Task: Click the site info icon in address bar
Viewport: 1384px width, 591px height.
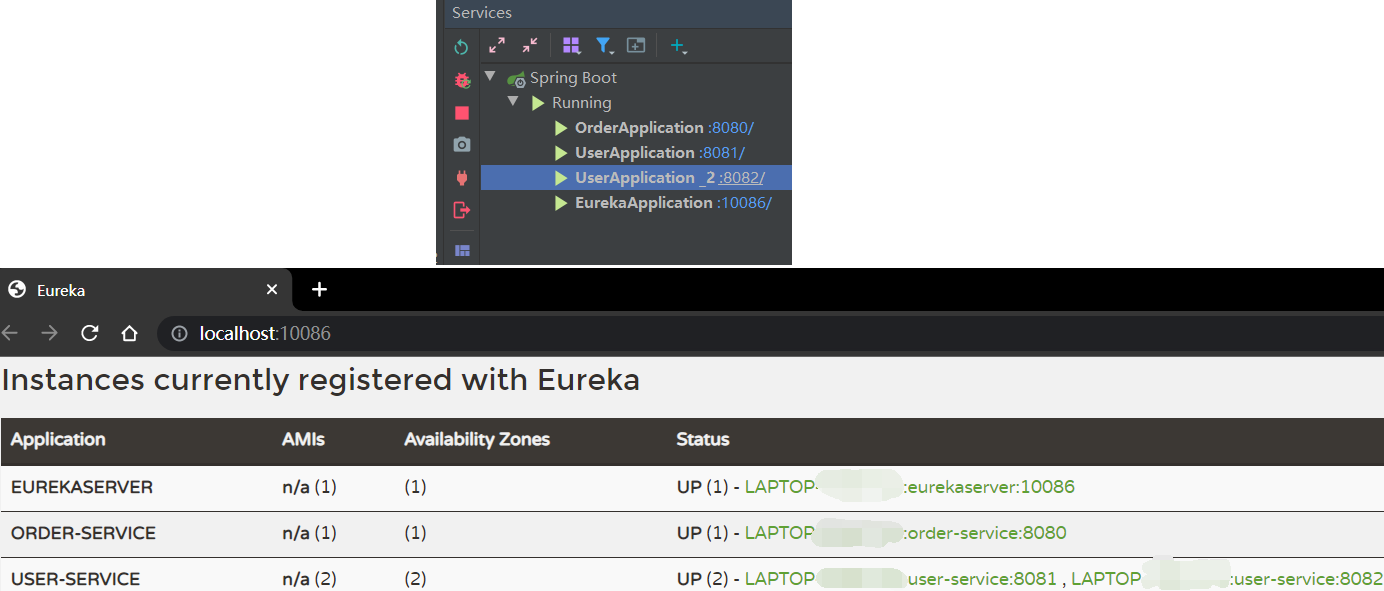Action: pyautogui.click(x=178, y=333)
